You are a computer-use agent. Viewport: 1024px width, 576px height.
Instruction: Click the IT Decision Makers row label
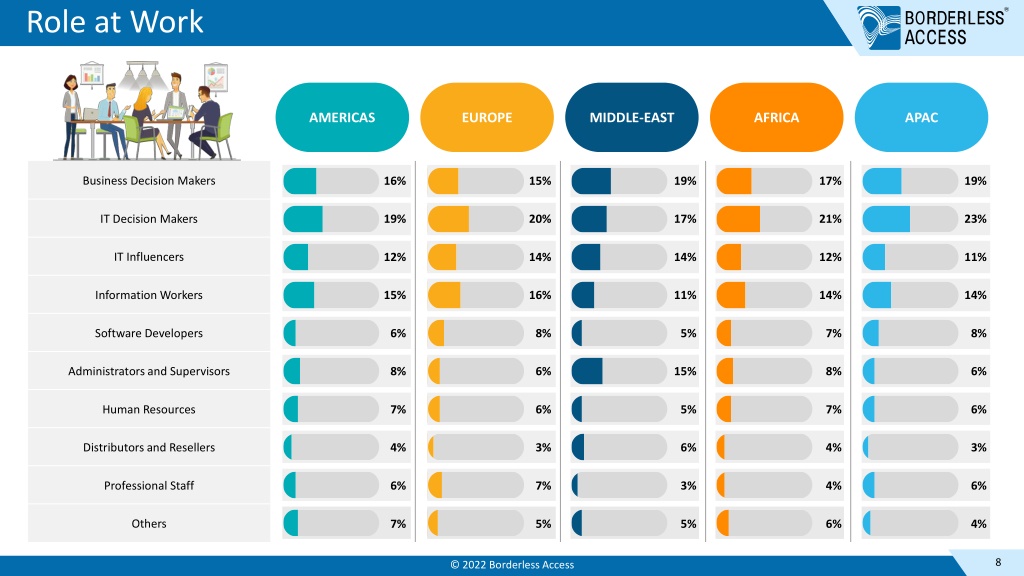(149, 219)
